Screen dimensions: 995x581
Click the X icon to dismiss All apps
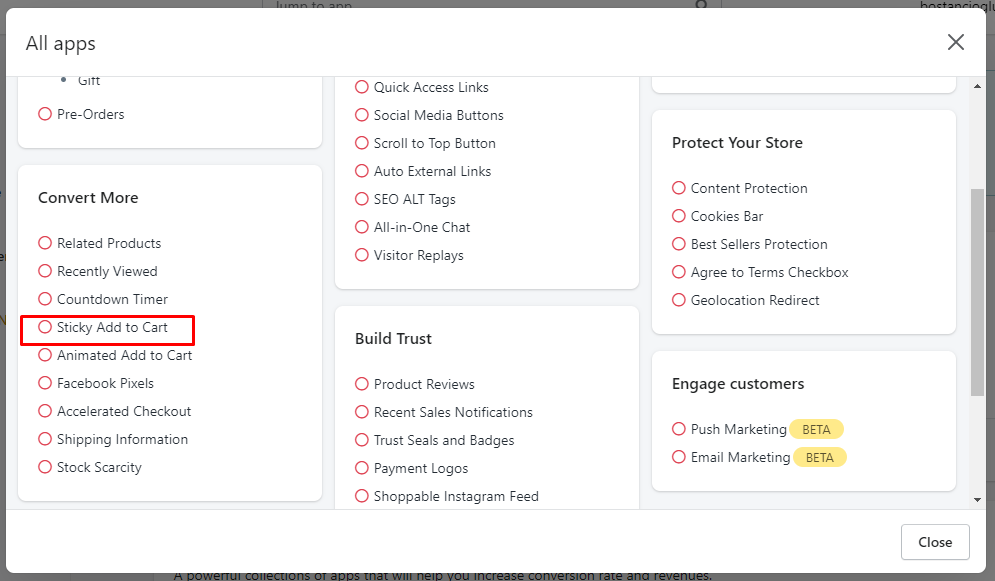[x=956, y=42]
